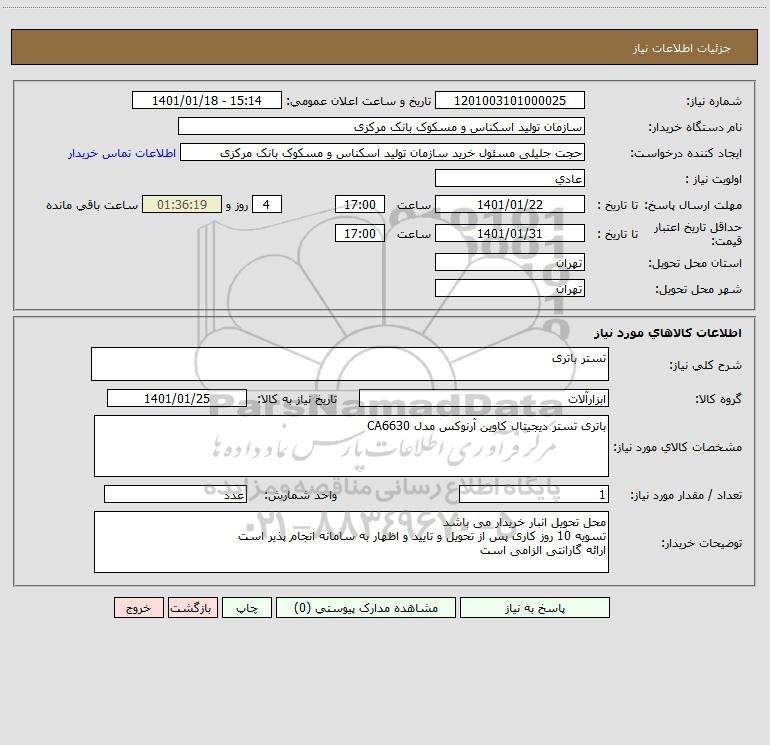Click the 'پاسخ به نیاز' button

coord(534,608)
